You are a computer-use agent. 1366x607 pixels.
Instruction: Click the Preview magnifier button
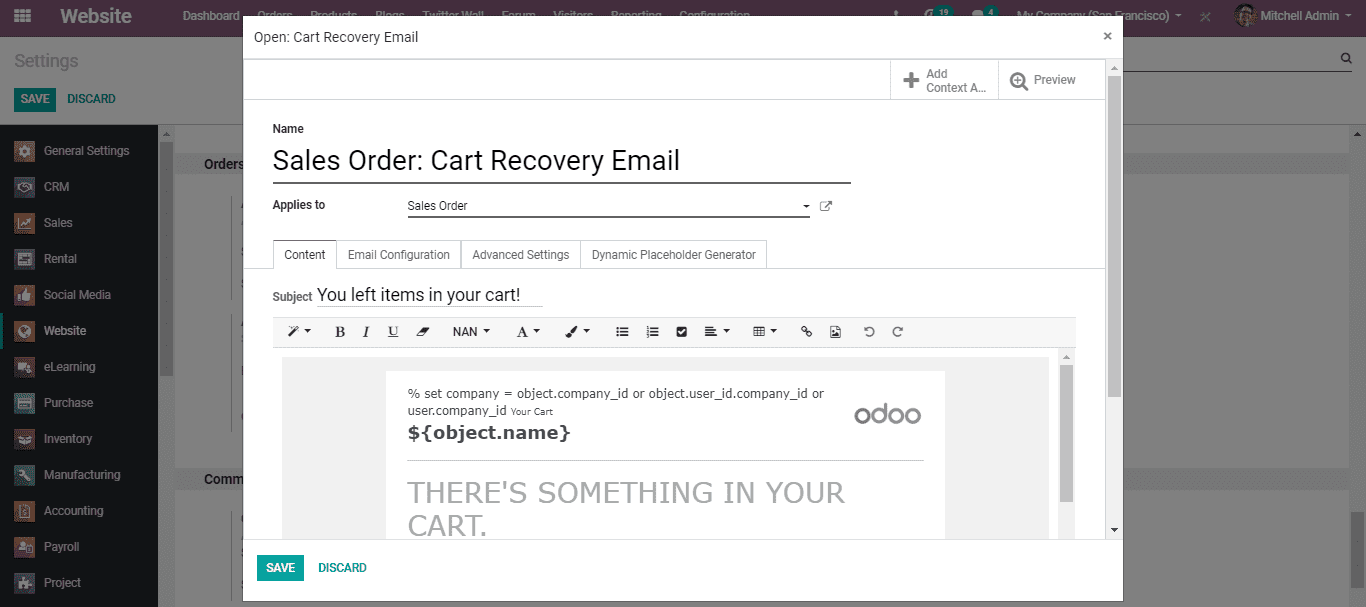click(x=1043, y=80)
